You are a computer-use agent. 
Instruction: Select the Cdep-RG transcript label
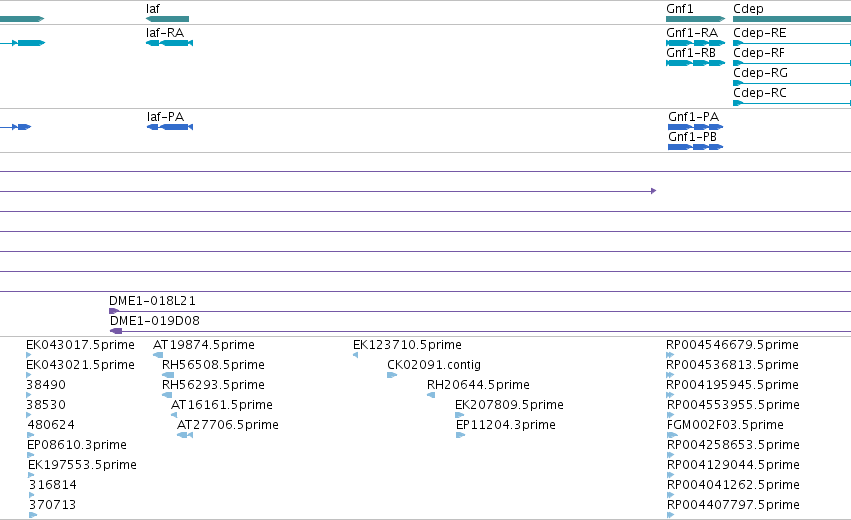(x=760, y=73)
